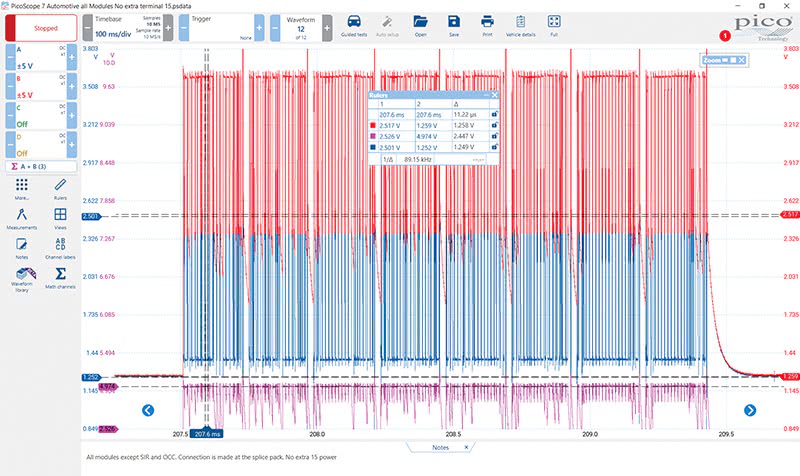Screen dimensions: 800x476
Task: Decrease the Timebase value
Action: [x=87, y=28]
